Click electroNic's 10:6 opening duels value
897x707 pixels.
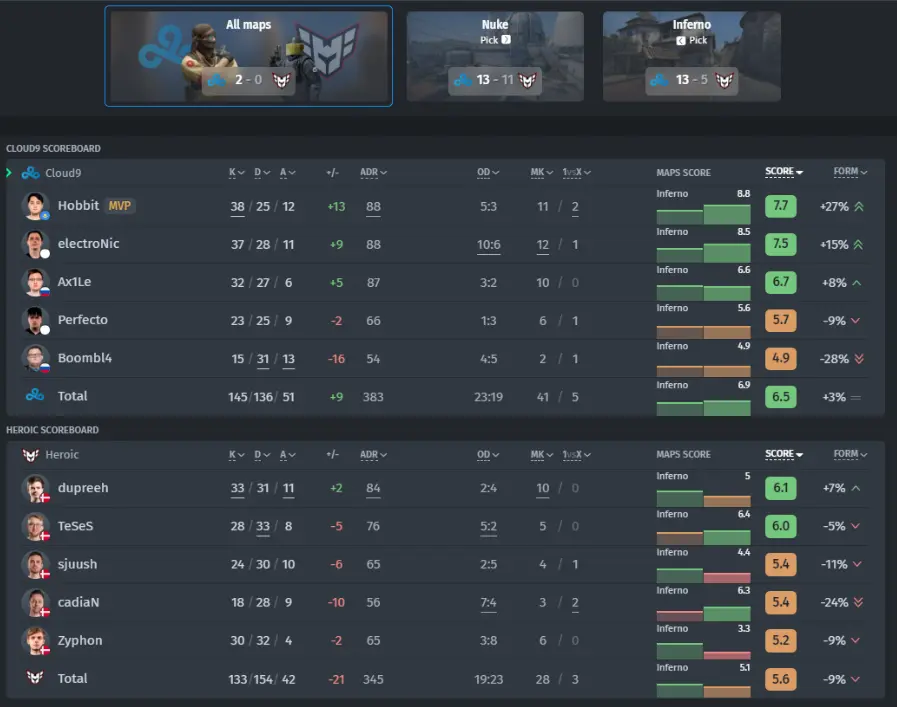point(489,245)
